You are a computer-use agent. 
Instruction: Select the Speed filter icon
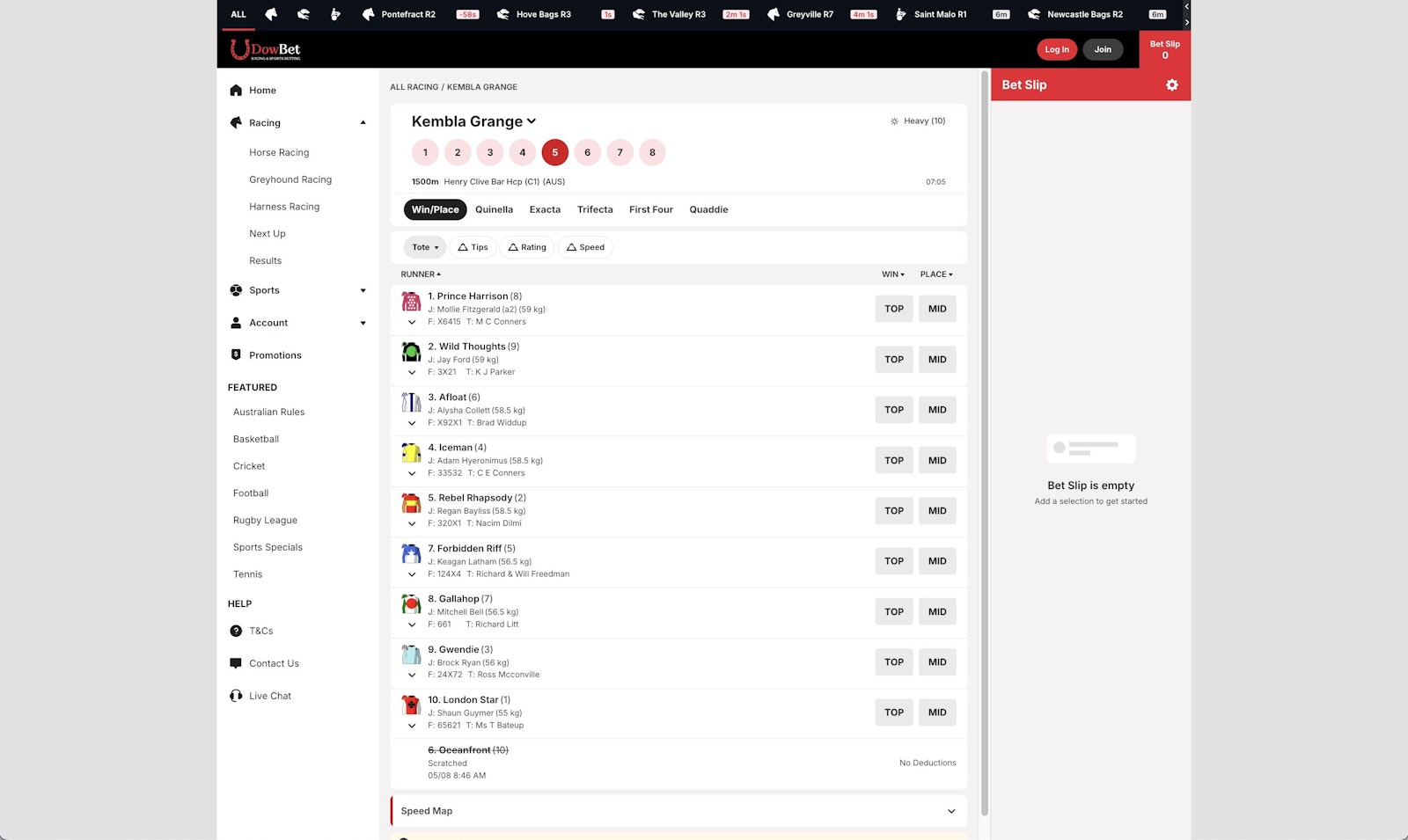(573, 247)
